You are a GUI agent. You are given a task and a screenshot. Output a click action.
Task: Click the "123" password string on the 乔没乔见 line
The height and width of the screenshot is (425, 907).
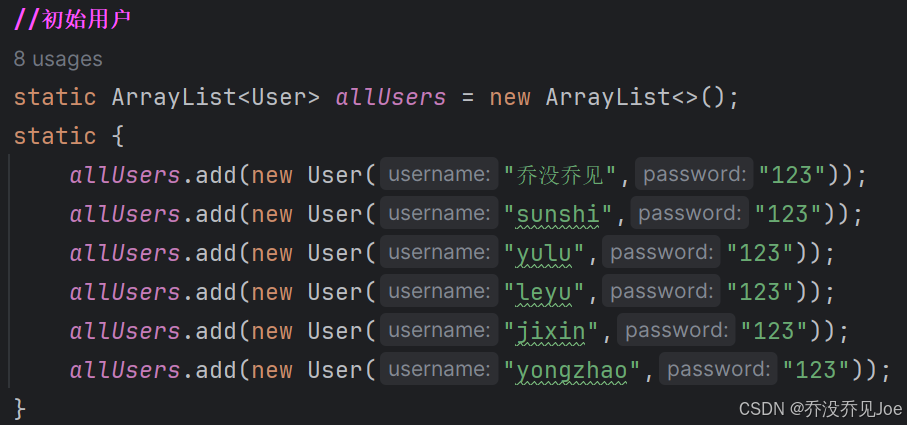[x=791, y=175]
